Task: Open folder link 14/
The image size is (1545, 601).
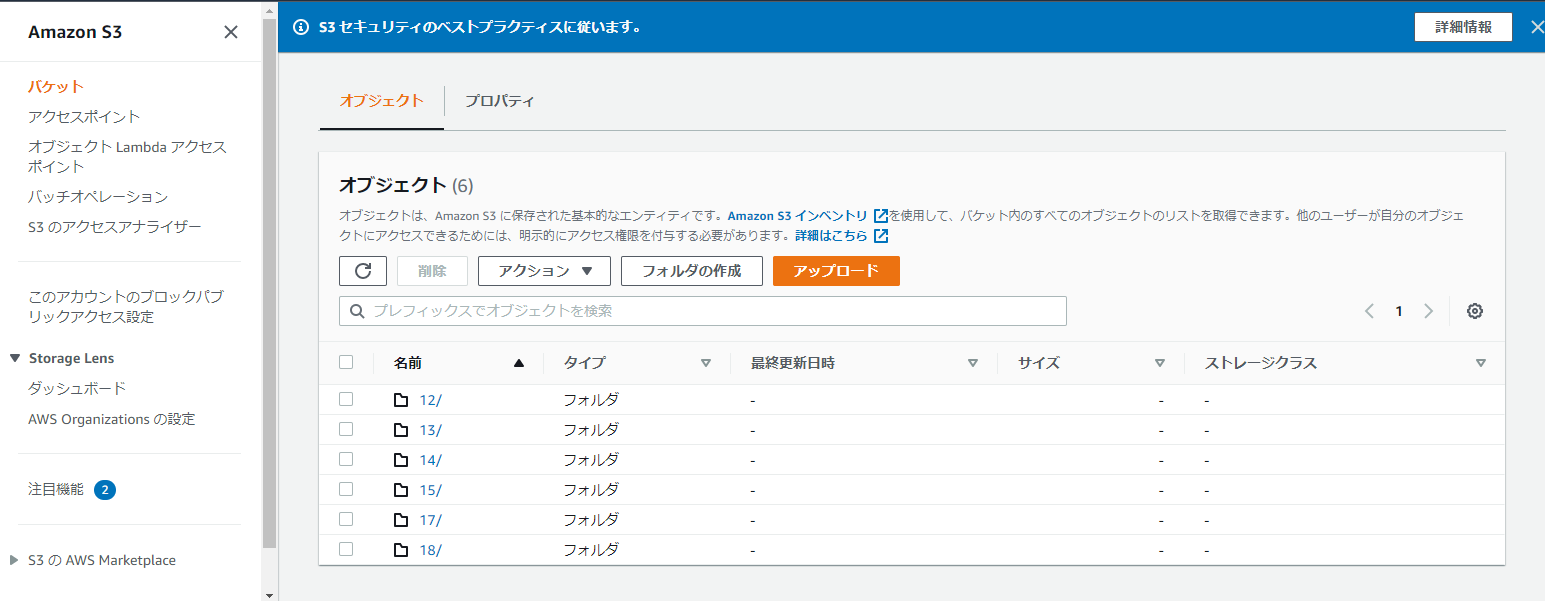Action: [x=430, y=460]
